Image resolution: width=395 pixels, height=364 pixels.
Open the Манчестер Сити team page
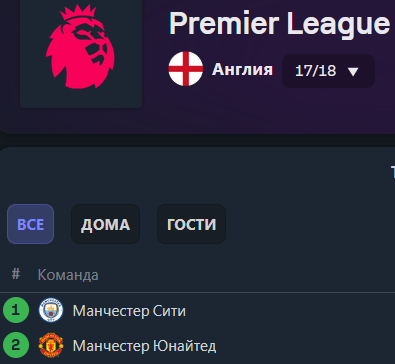(x=129, y=311)
